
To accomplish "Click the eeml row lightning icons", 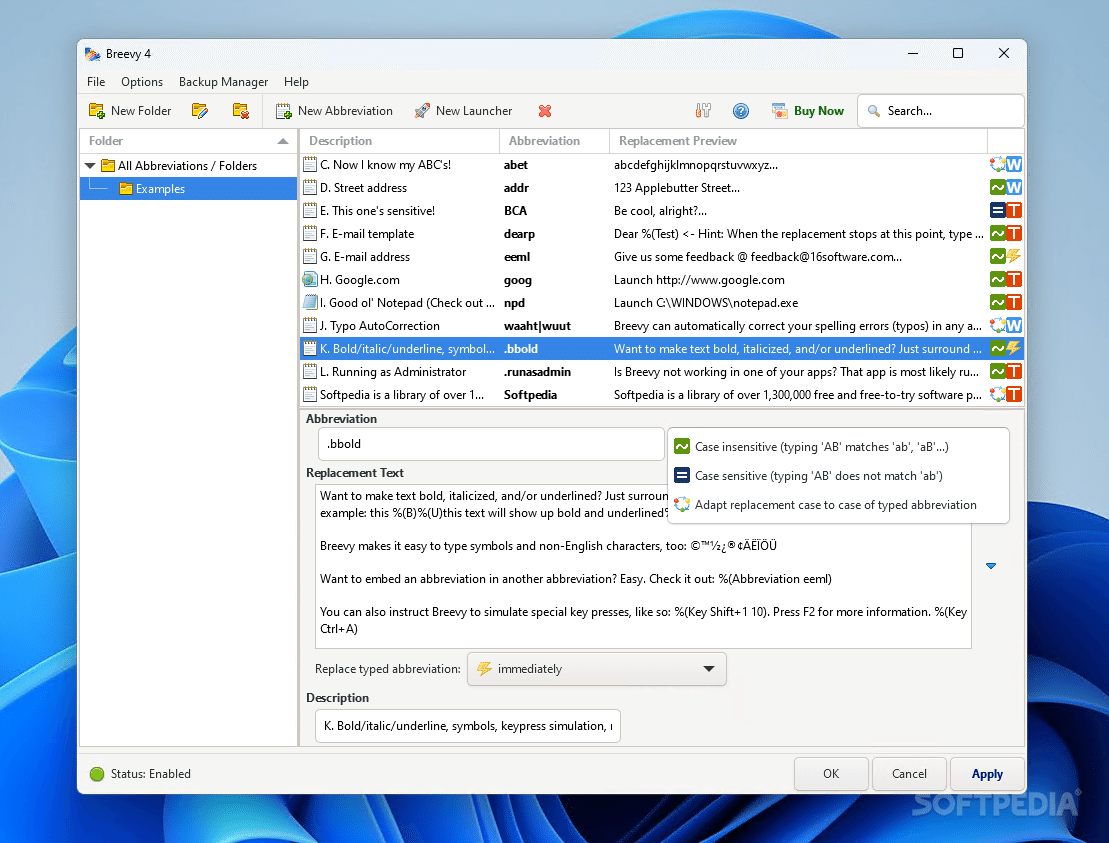I will [1006, 257].
